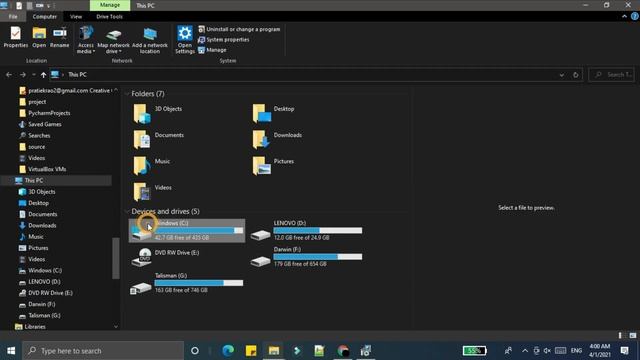The width and height of the screenshot is (640, 360).
Task: Open the recent locations dropdown arrow
Action: pyautogui.click(x=33, y=75)
